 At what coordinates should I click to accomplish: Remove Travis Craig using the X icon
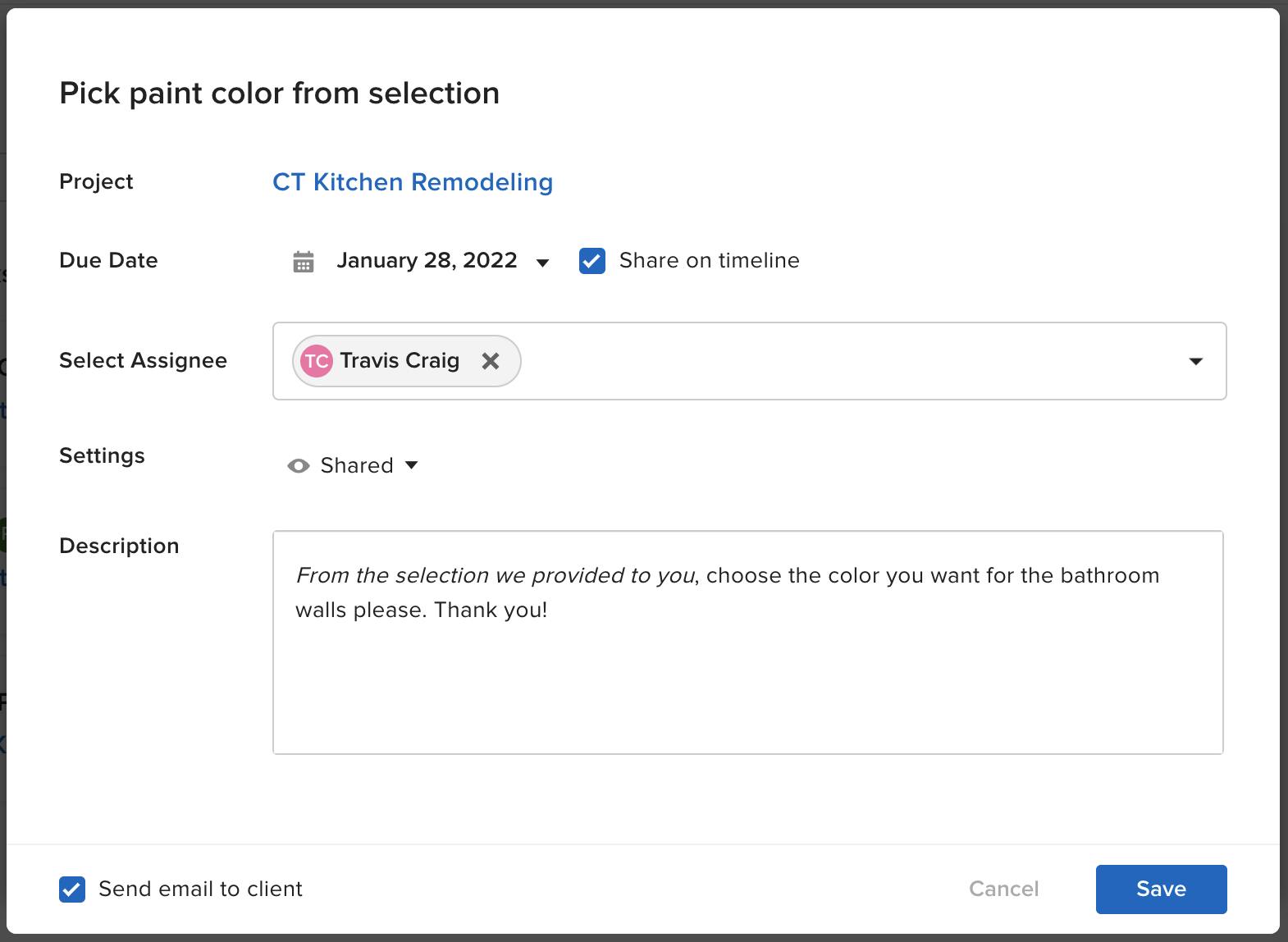point(491,361)
